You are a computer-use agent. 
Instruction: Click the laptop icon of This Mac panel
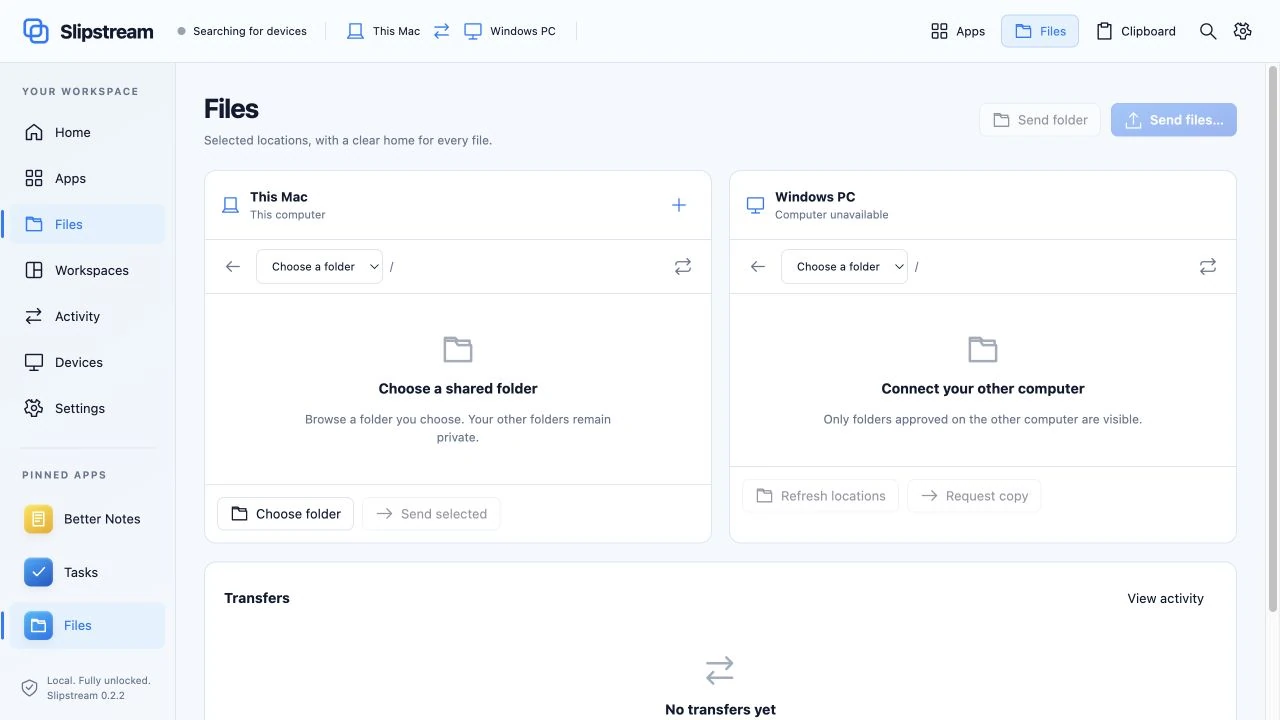[230, 205]
